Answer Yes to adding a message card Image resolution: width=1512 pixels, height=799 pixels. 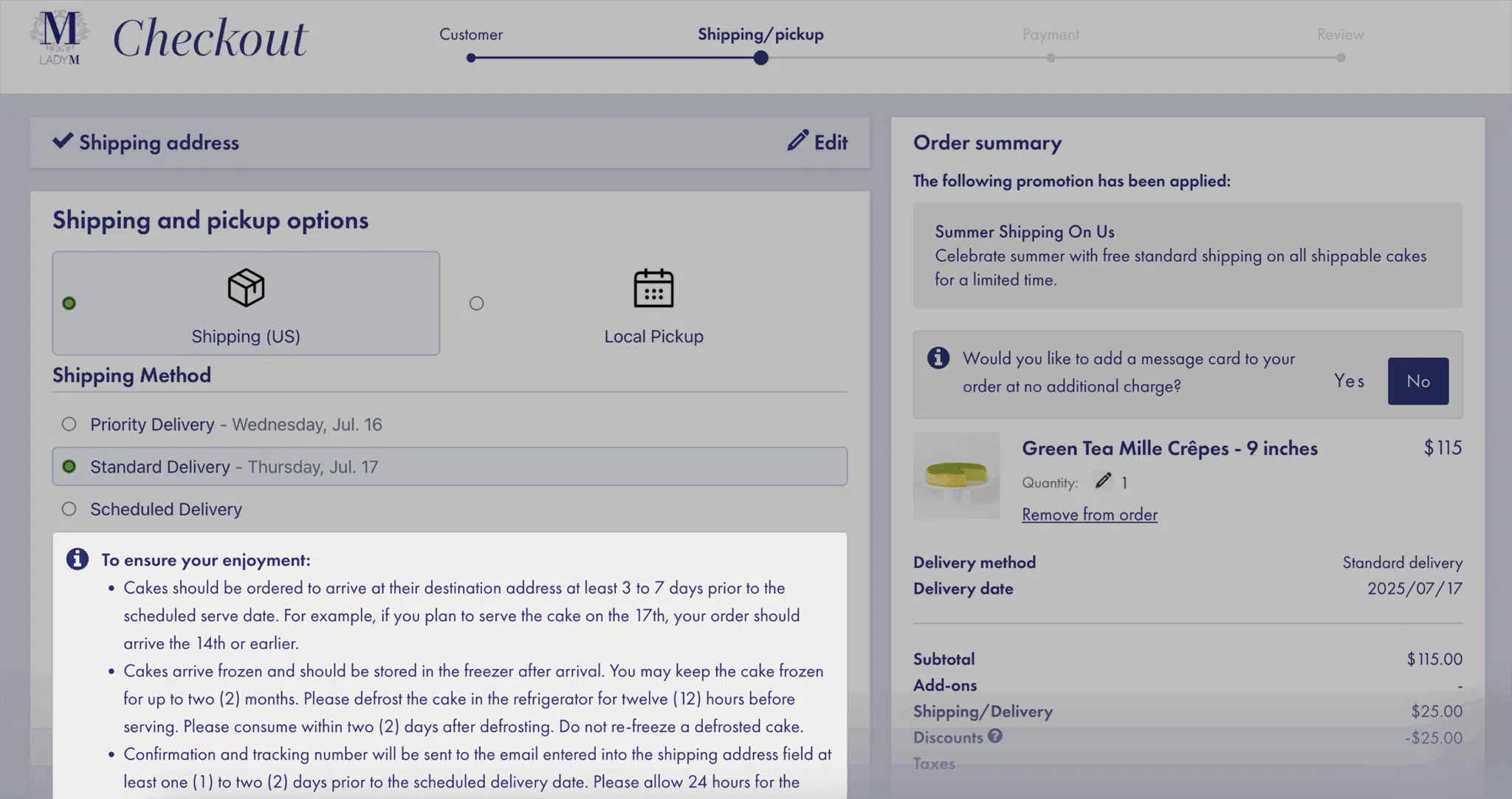point(1349,381)
